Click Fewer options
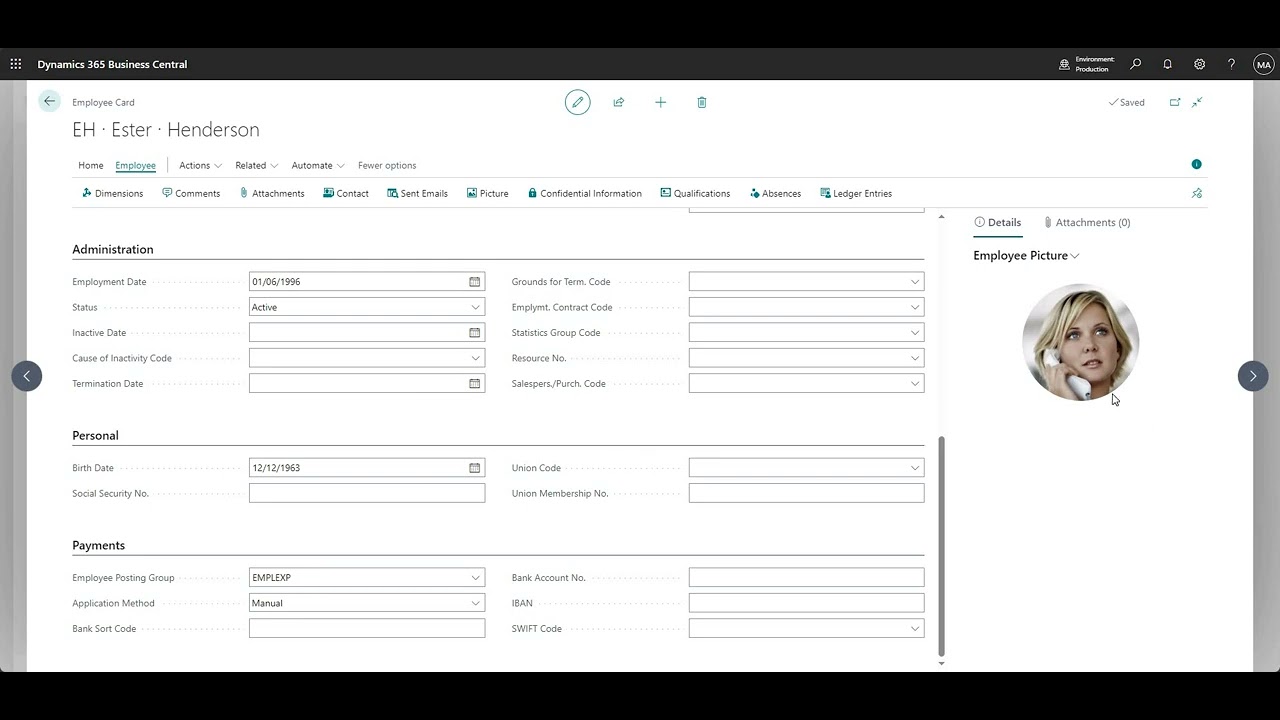The width and height of the screenshot is (1280, 720). coord(387,165)
